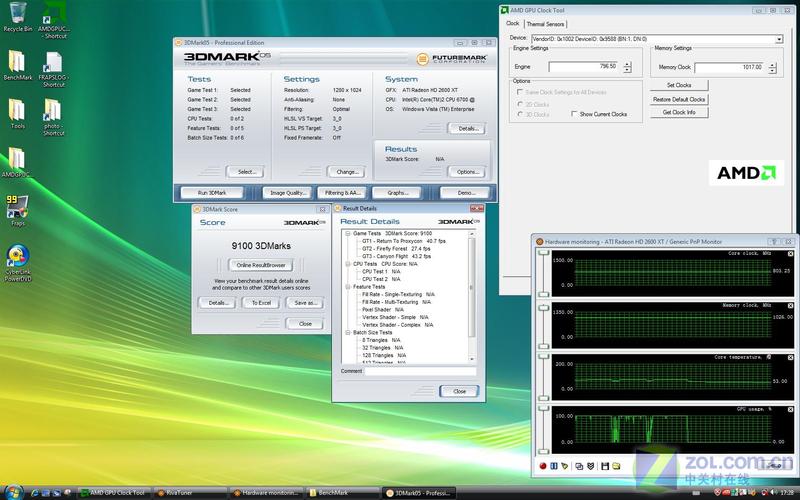Select the Recycle Bin desktop icon
The width and height of the screenshot is (800, 500).
tap(18, 17)
